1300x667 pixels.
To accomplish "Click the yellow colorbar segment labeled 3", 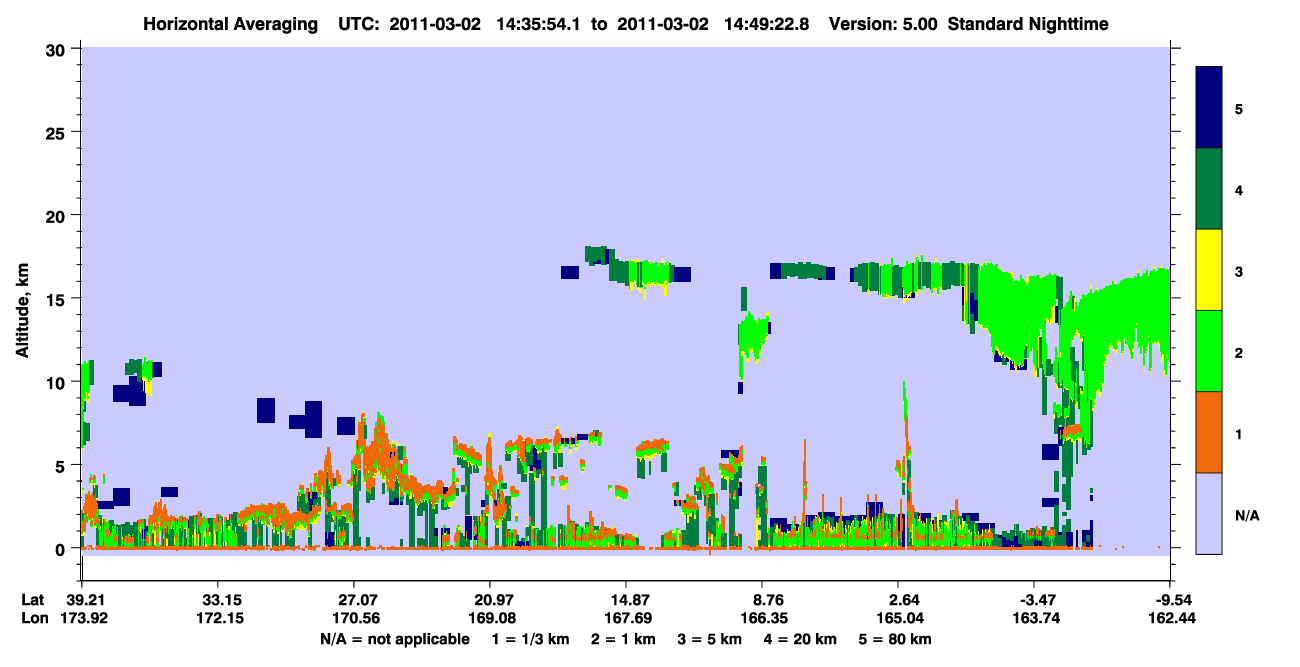I will (x=1209, y=270).
